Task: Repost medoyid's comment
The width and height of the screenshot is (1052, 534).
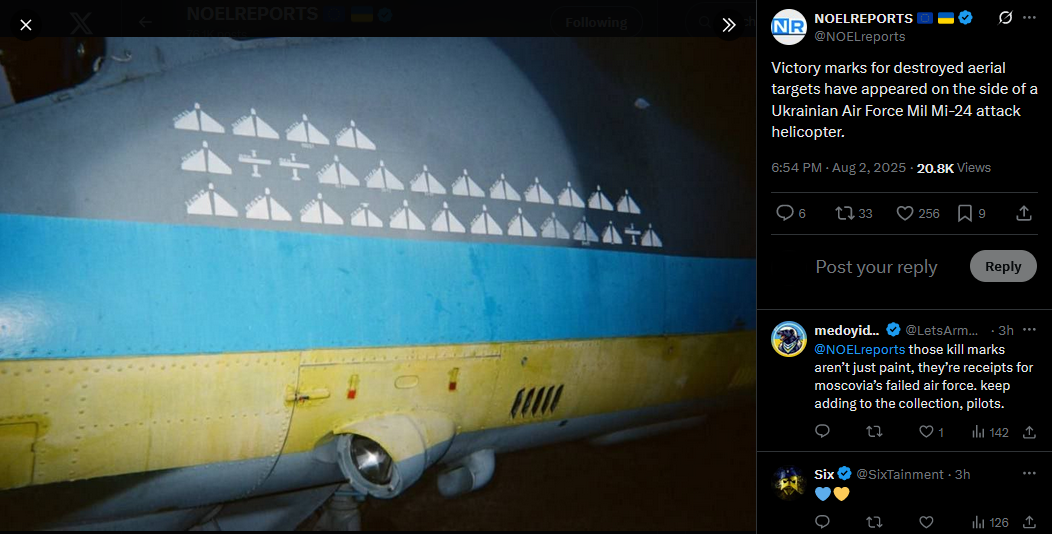Action: tap(874, 432)
